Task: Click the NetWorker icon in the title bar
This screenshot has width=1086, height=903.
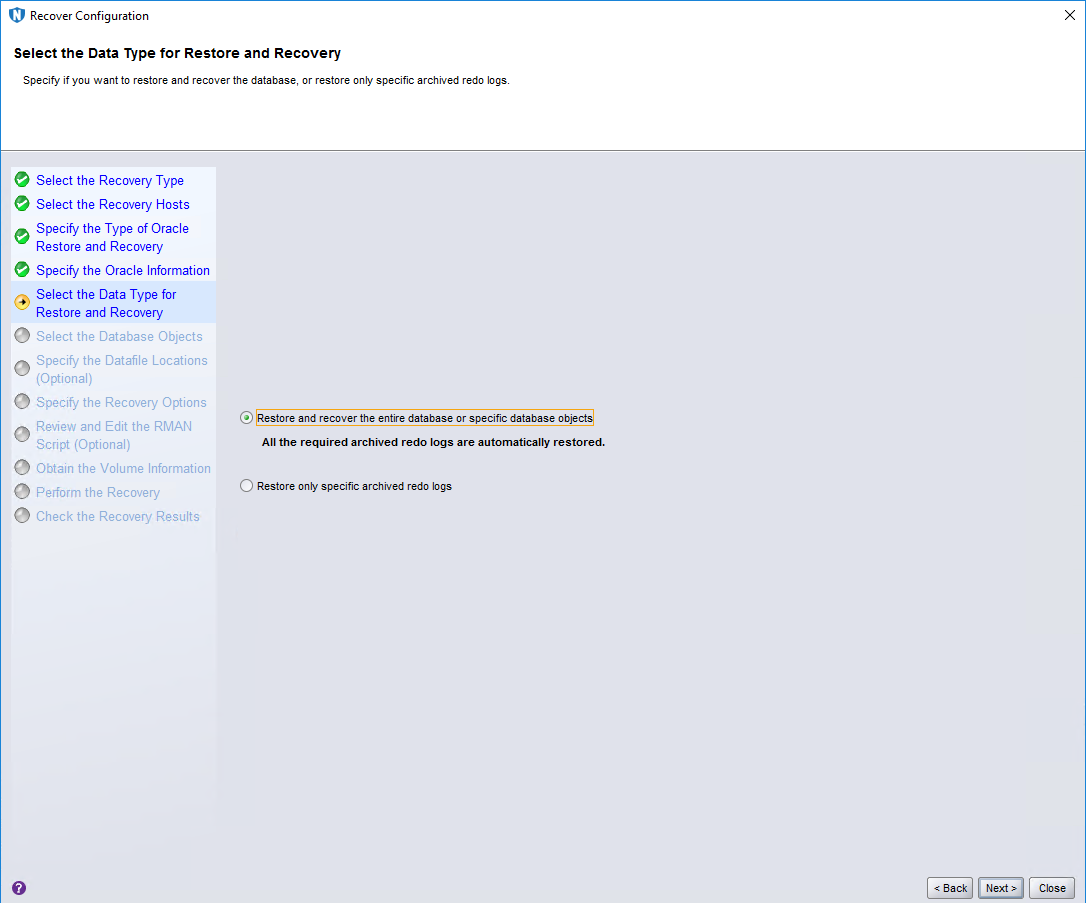Action: point(16,16)
